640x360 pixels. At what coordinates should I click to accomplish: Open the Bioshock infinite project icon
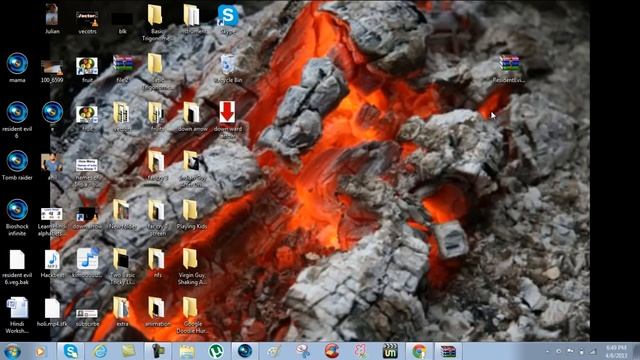tap(17, 217)
